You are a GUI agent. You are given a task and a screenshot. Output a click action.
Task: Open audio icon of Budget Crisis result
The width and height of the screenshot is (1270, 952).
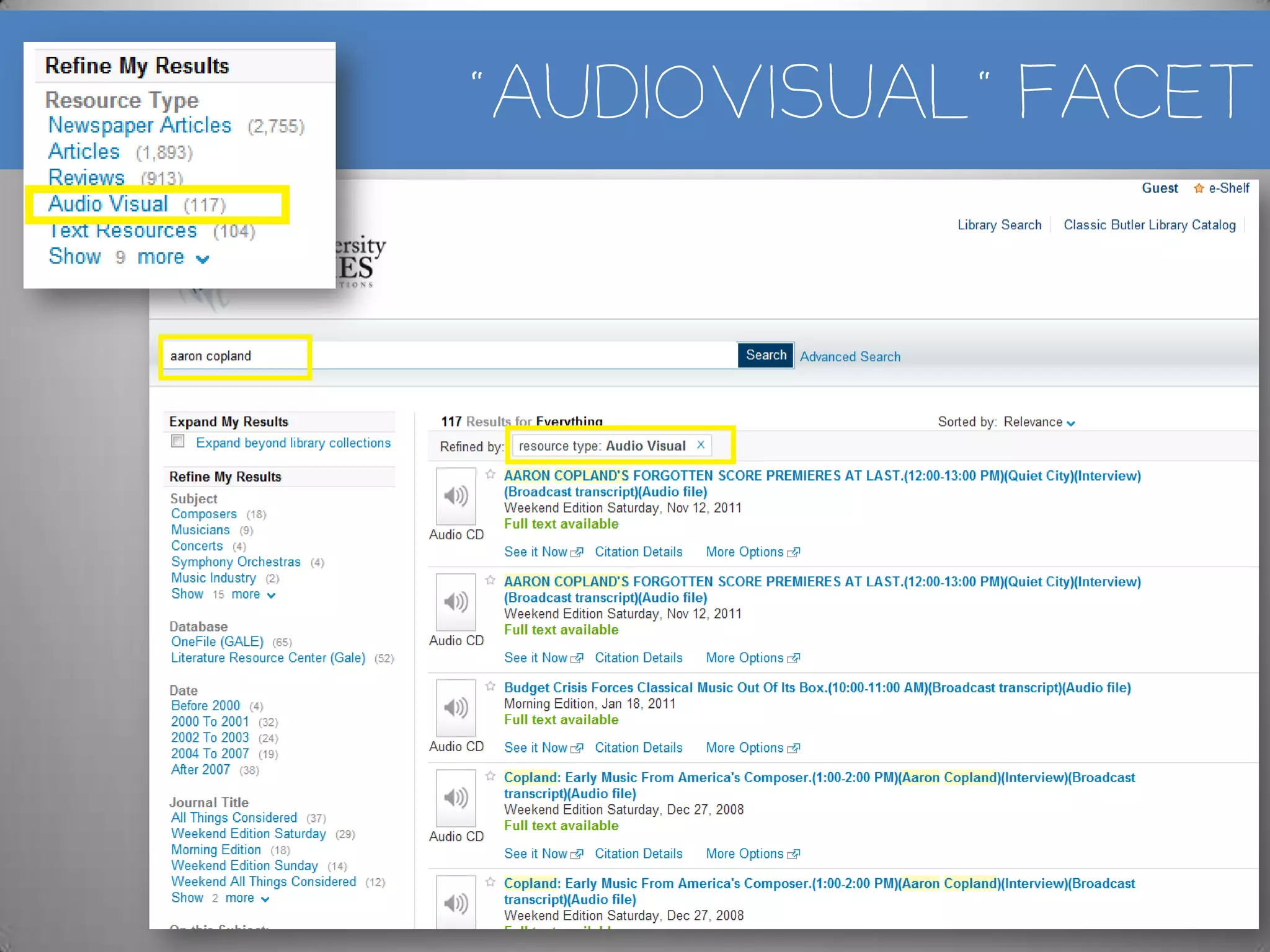coord(456,708)
